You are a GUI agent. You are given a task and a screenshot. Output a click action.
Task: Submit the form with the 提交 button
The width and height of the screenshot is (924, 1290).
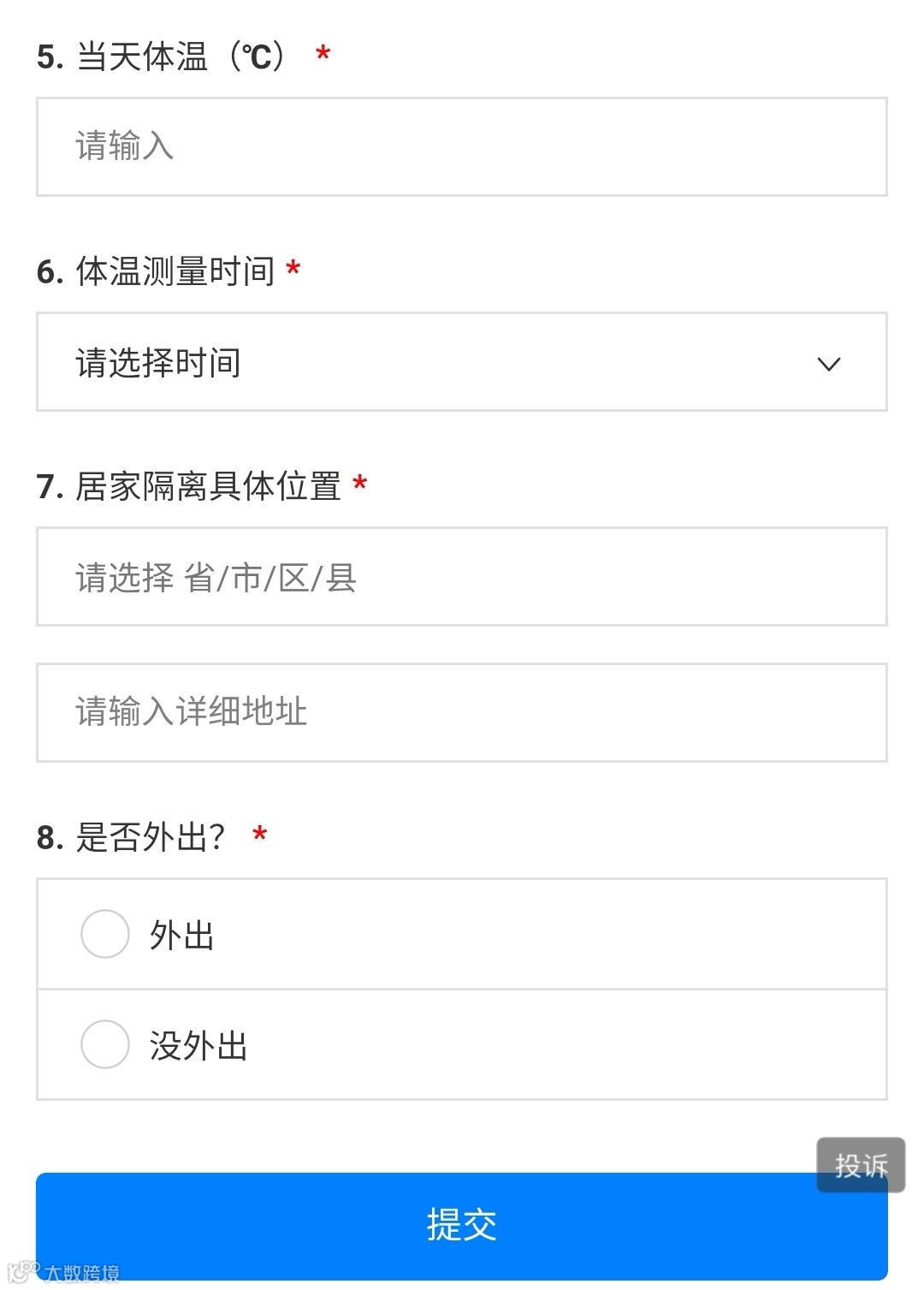(x=461, y=1226)
